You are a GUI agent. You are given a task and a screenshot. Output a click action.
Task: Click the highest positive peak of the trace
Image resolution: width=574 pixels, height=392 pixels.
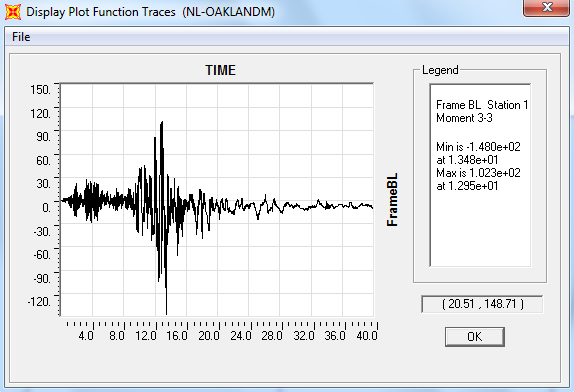[x=162, y=122]
